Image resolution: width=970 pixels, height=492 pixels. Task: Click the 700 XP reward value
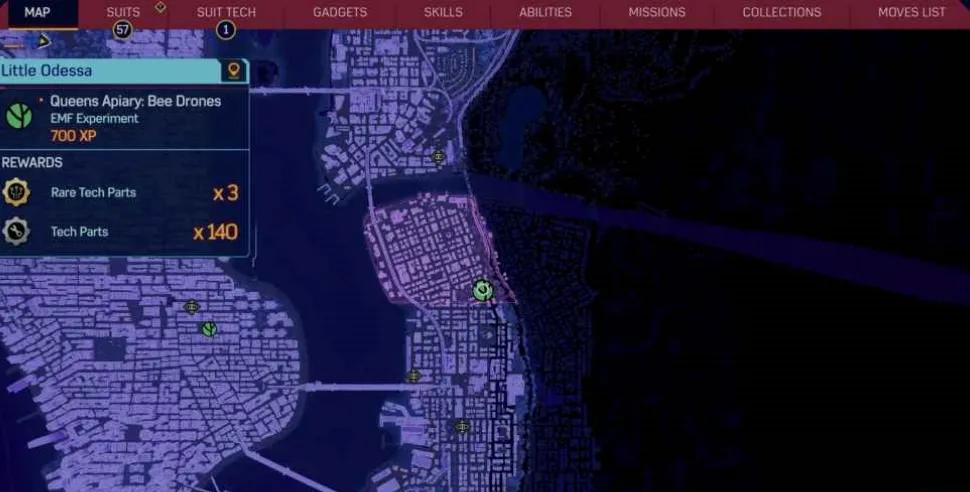[x=73, y=136]
